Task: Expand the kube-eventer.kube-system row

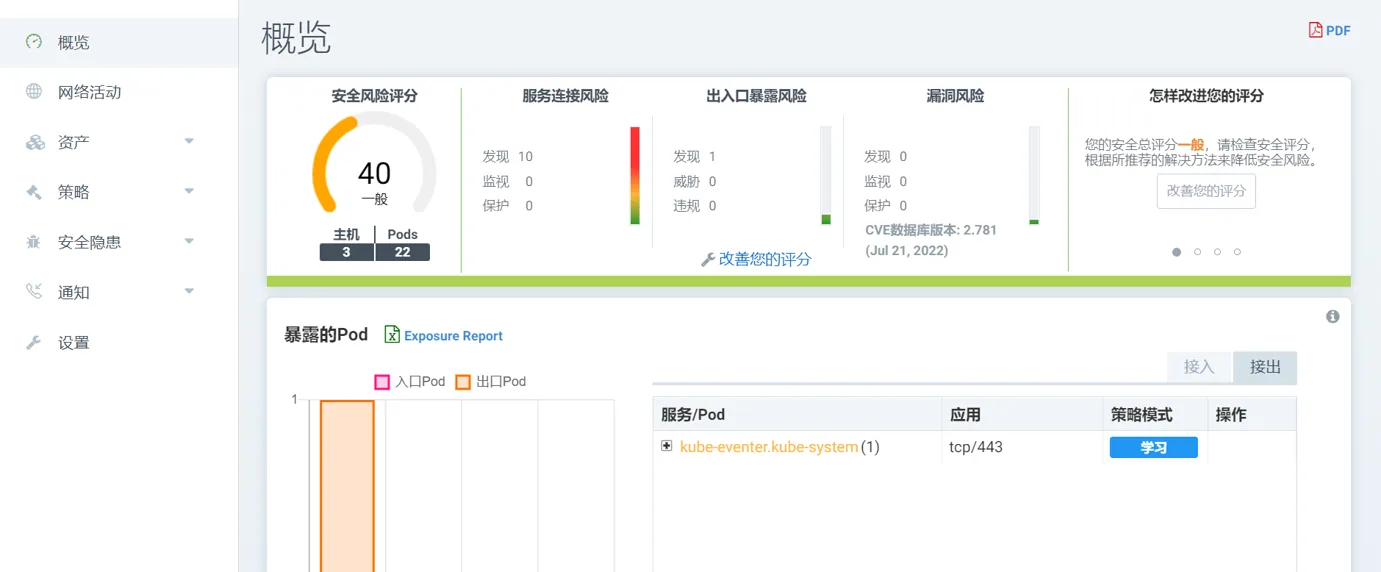Action: (667, 446)
